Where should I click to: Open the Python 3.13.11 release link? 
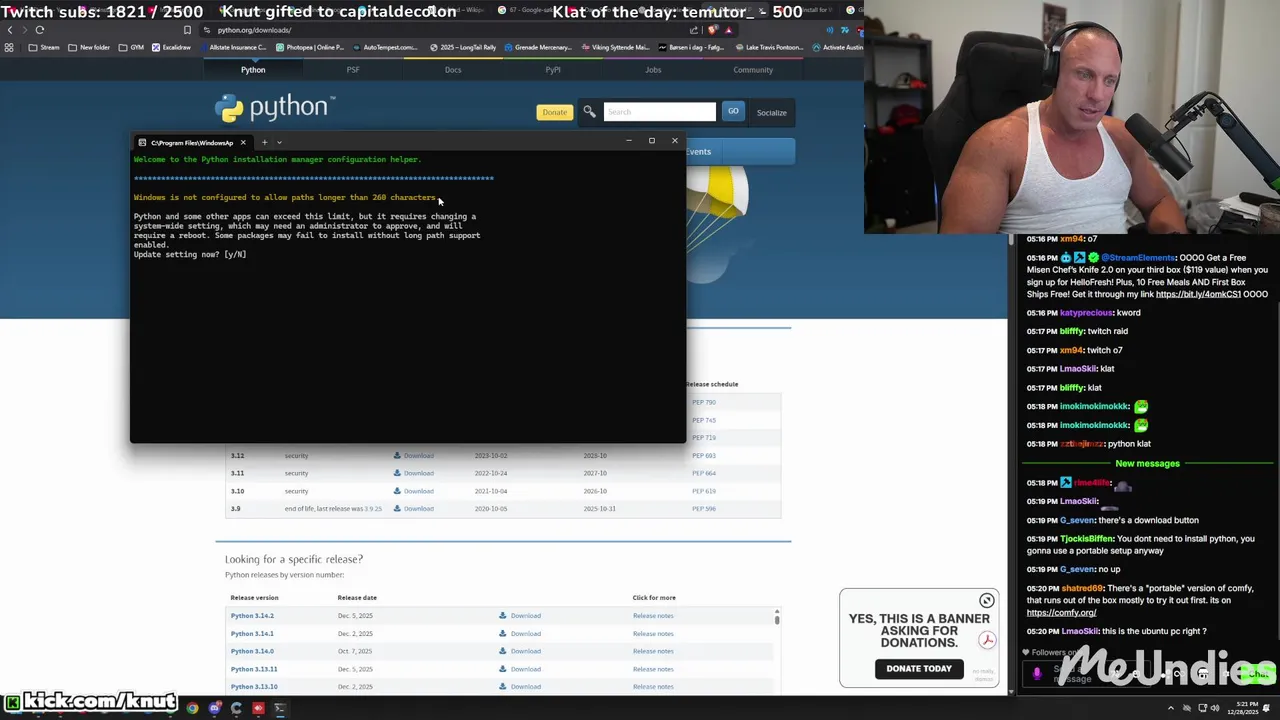[254, 669]
